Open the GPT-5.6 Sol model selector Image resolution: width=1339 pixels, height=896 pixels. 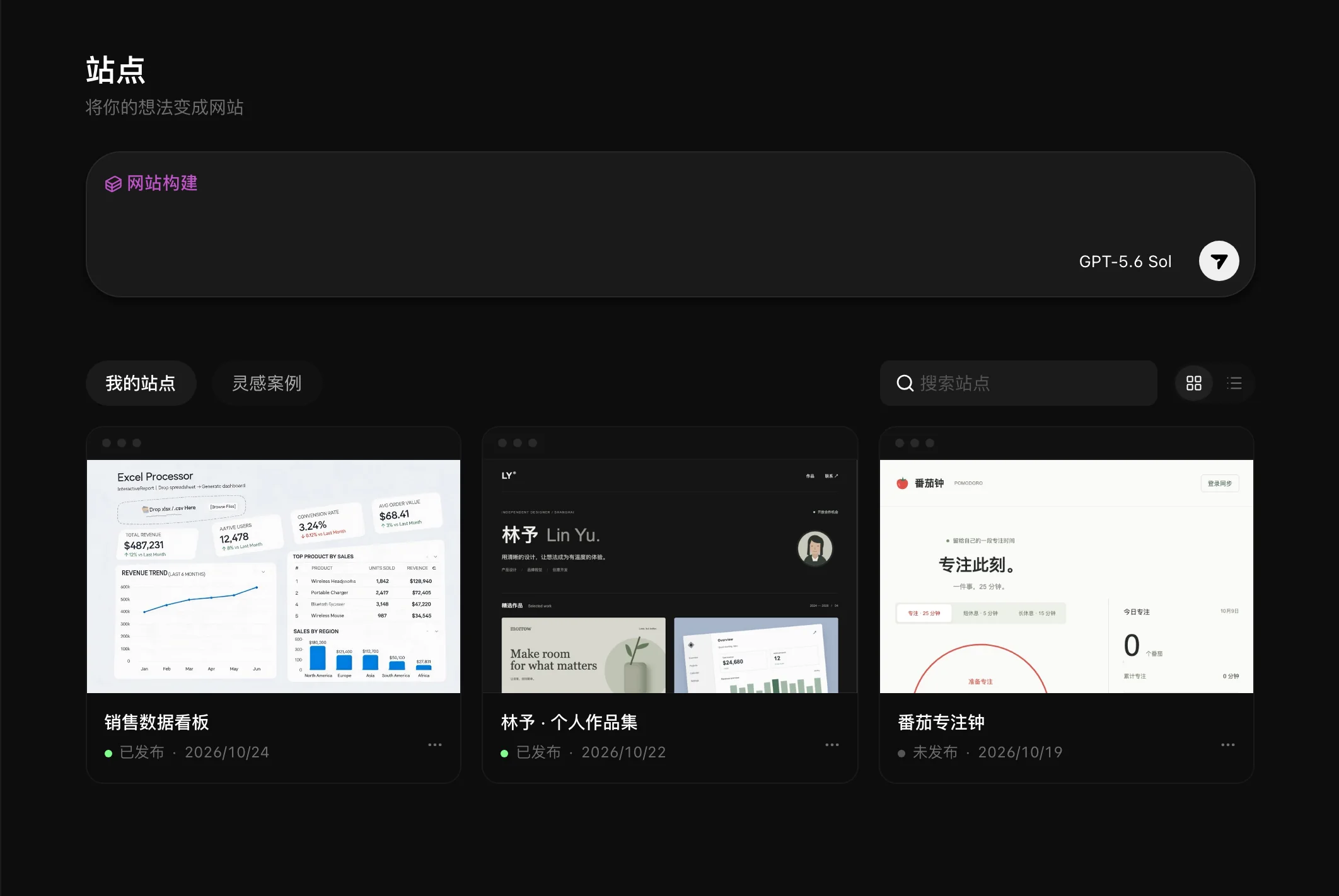(1125, 261)
